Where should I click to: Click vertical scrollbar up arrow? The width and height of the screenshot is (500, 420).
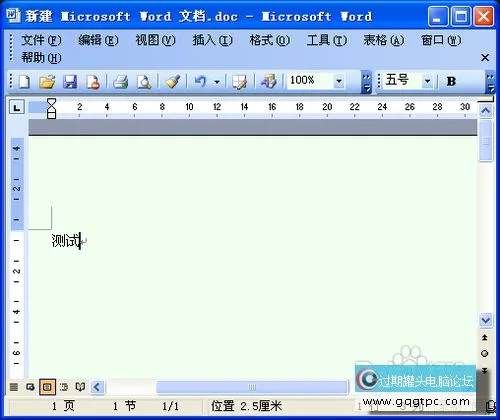486,110
